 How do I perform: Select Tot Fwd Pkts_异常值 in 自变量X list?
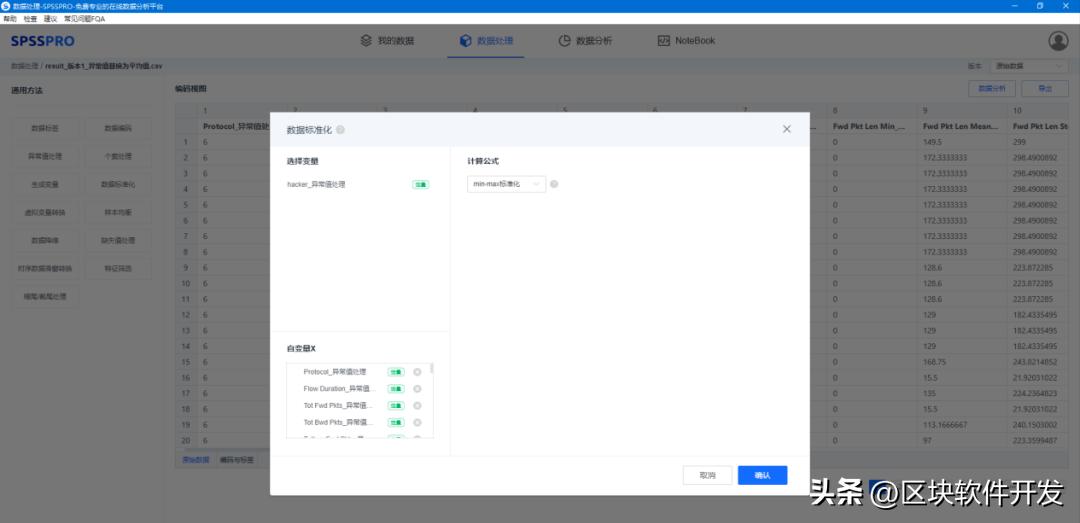338,405
